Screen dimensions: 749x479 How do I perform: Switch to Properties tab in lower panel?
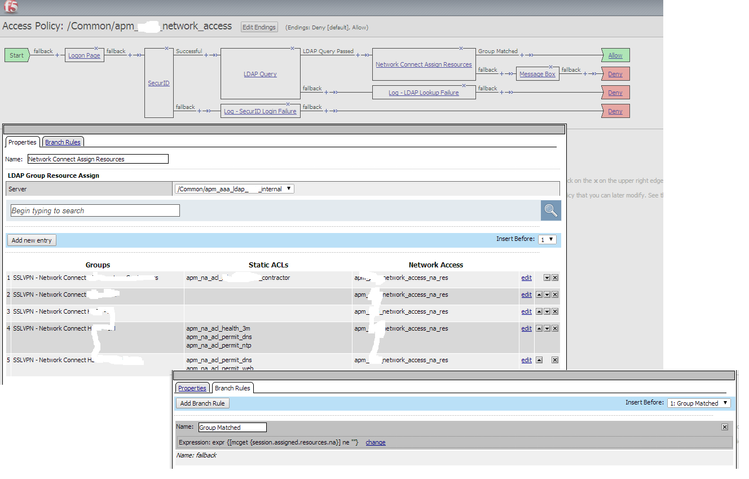pos(192,388)
